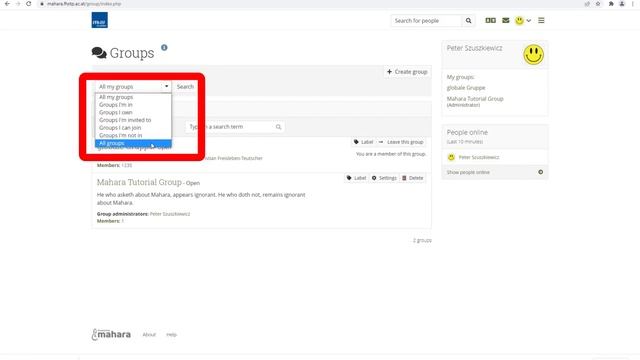Screen dimensions: 640x360
Task: Click the Mahara footer logo
Action: (111, 334)
